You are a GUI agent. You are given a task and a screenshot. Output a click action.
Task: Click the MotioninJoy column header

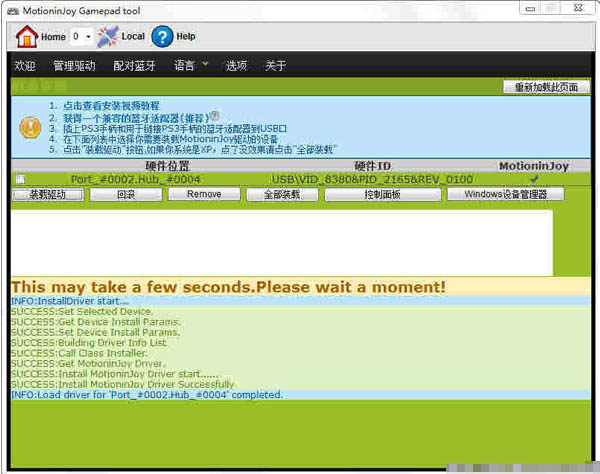534,166
